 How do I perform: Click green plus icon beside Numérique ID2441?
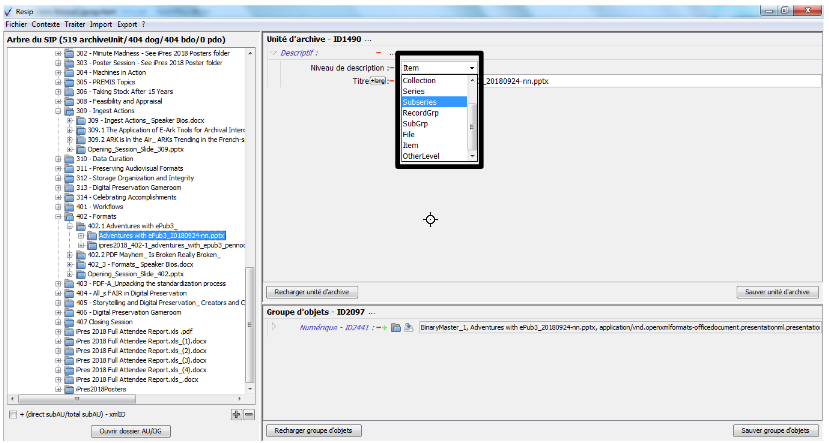384,327
